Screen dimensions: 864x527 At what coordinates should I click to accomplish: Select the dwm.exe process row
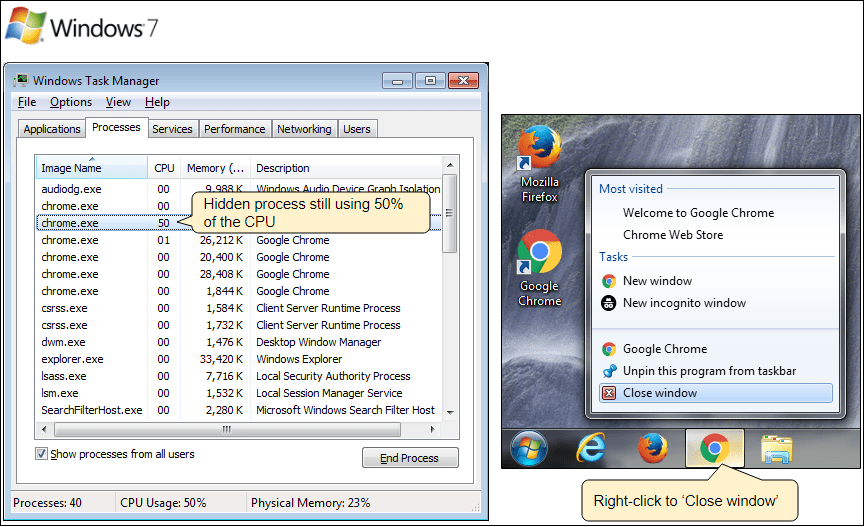click(x=239, y=342)
